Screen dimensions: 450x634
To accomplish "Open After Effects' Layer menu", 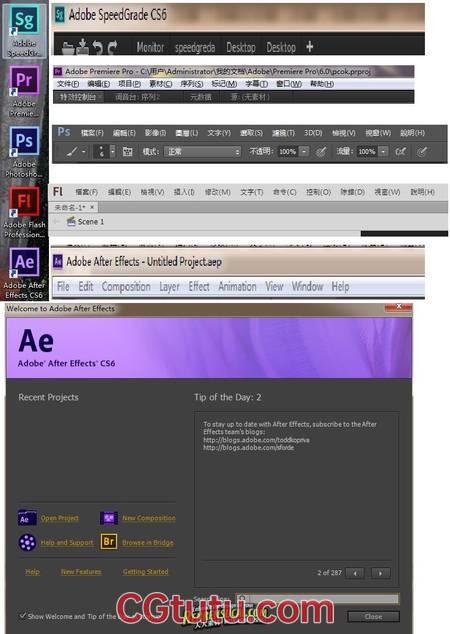I will coord(169,287).
